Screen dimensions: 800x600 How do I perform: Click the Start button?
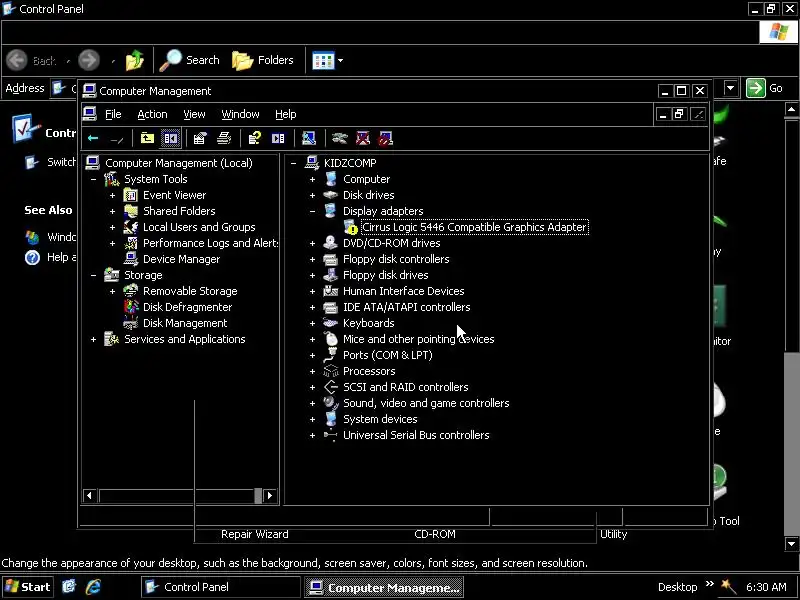point(28,587)
